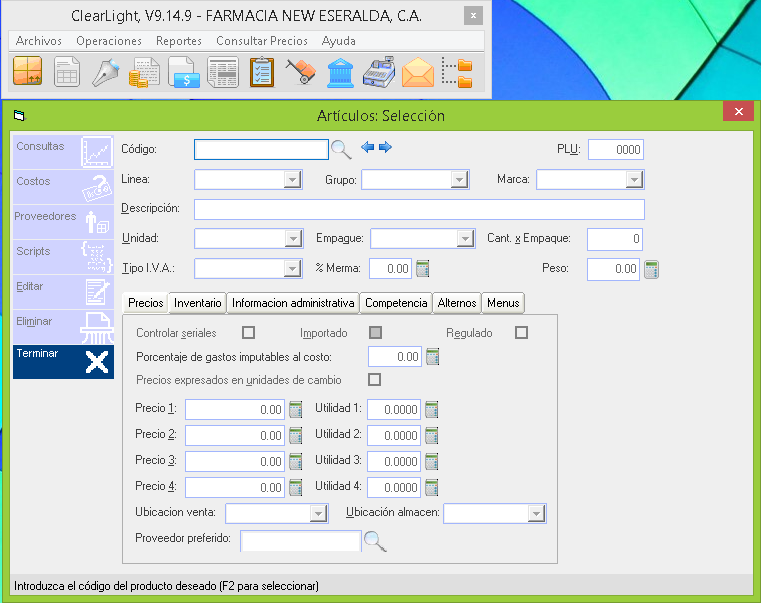Open calculator for Porcentaje de gastos imputables
The height and width of the screenshot is (603, 761).
pyautogui.click(x=432, y=357)
